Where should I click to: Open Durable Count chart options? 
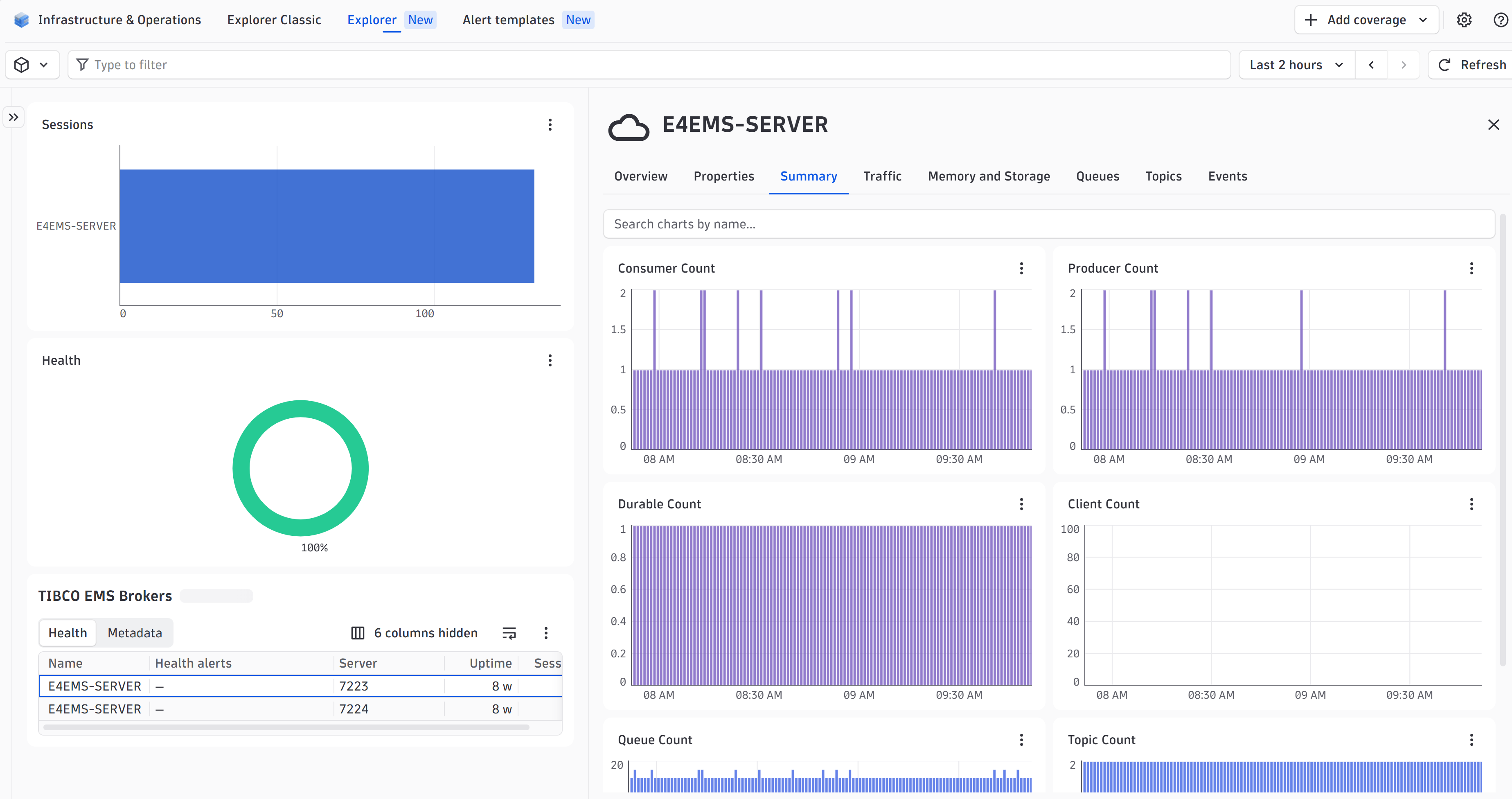(x=1021, y=504)
